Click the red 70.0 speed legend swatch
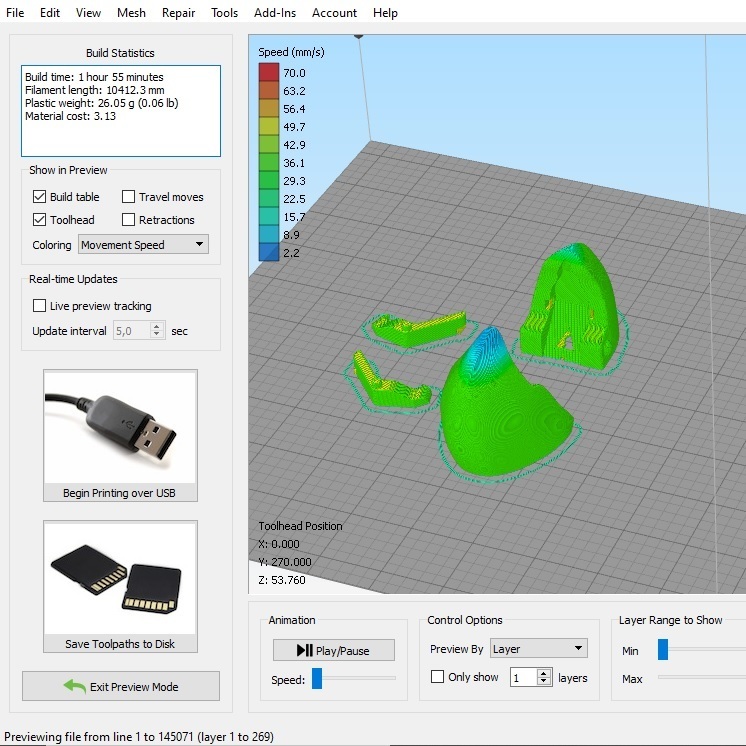The image size is (746, 746). tap(269, 72)
